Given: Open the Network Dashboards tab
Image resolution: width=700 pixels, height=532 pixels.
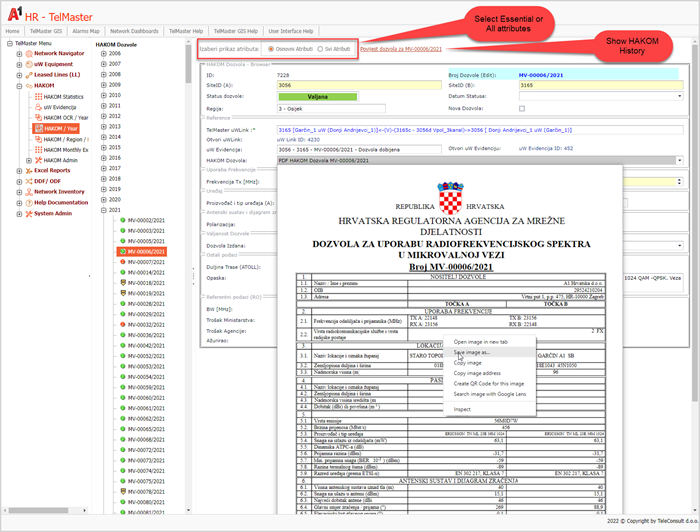Looking at the screenshot, I should click(x=134, y=31).
